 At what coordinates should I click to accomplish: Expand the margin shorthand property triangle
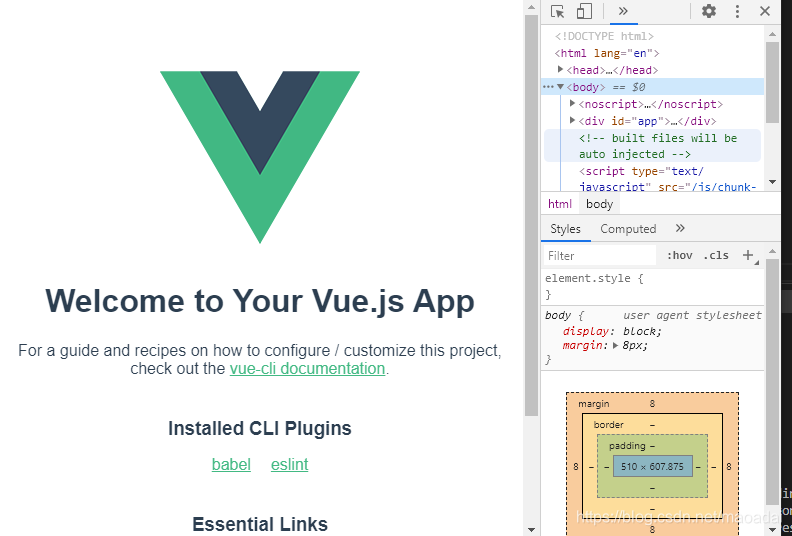[x=615, y=346]
